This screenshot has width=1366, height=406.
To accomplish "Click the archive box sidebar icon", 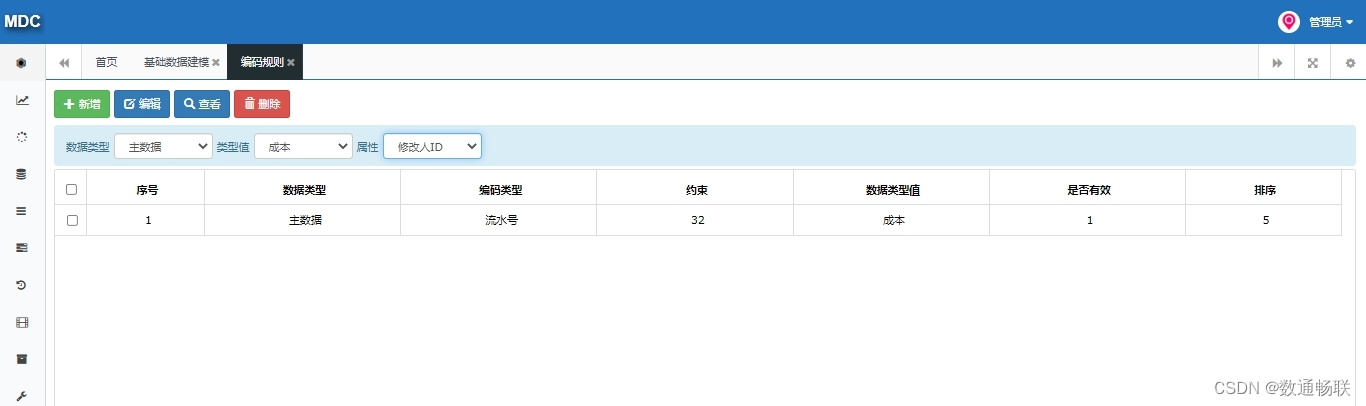I will point(22,359).
